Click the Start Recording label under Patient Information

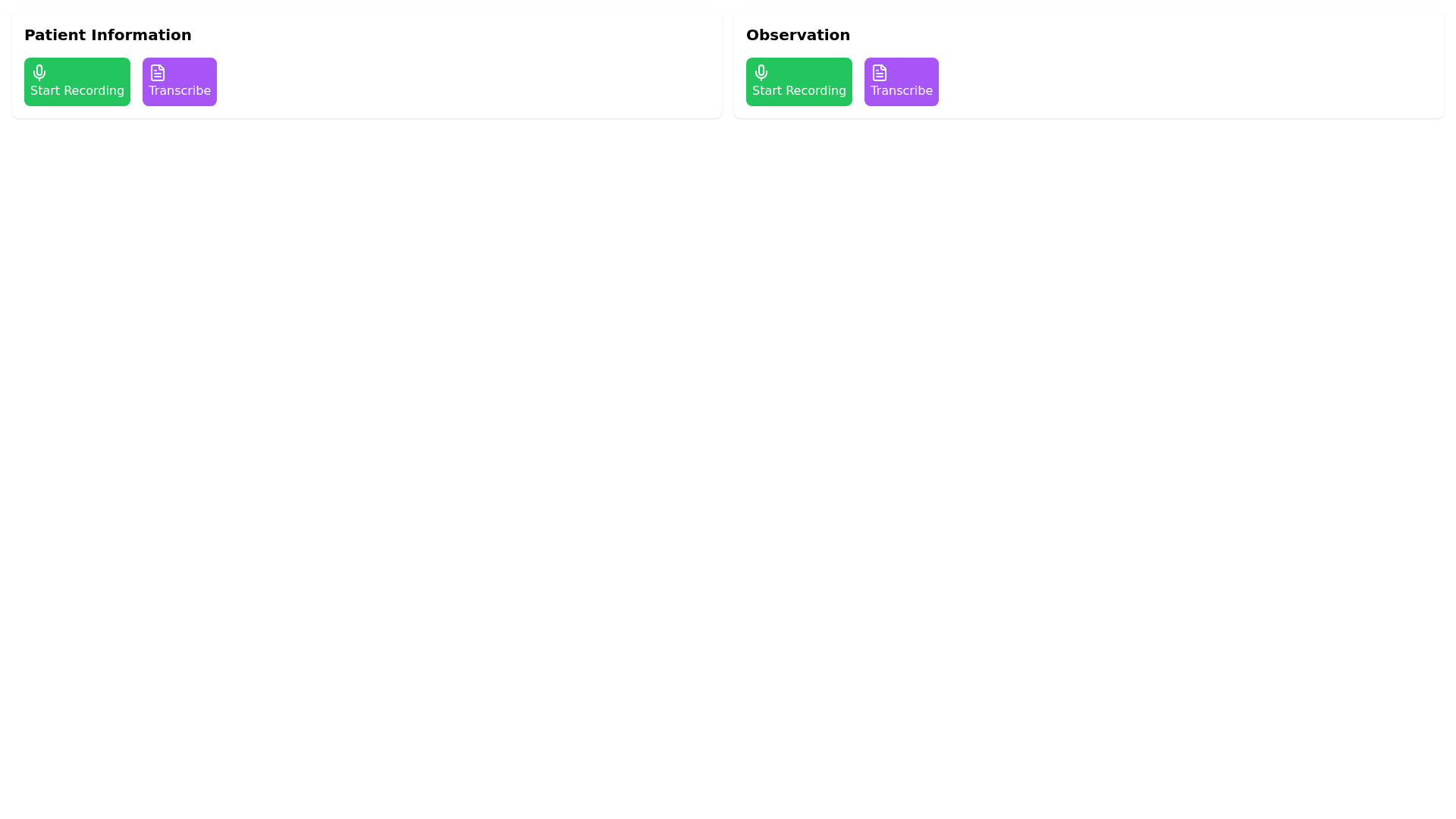pyautogui.click(x=77, y=91)
